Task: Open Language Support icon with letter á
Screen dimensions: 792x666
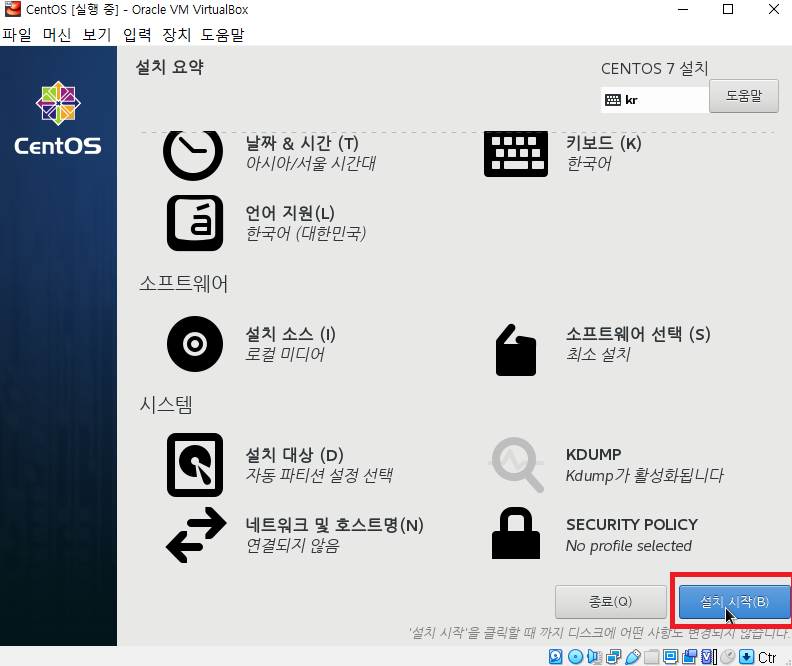Action: click(x=195, y=223)
